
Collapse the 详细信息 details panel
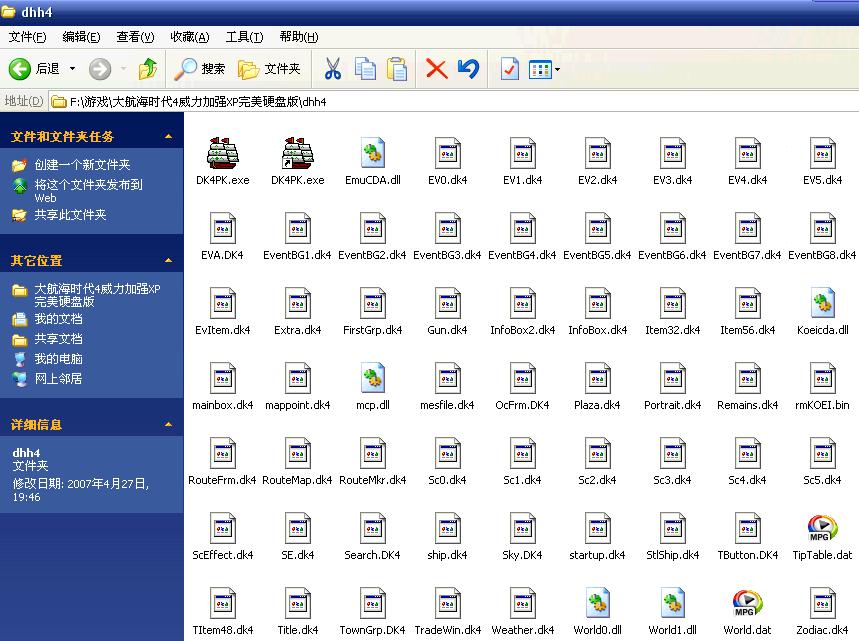[x=168, y=424]
